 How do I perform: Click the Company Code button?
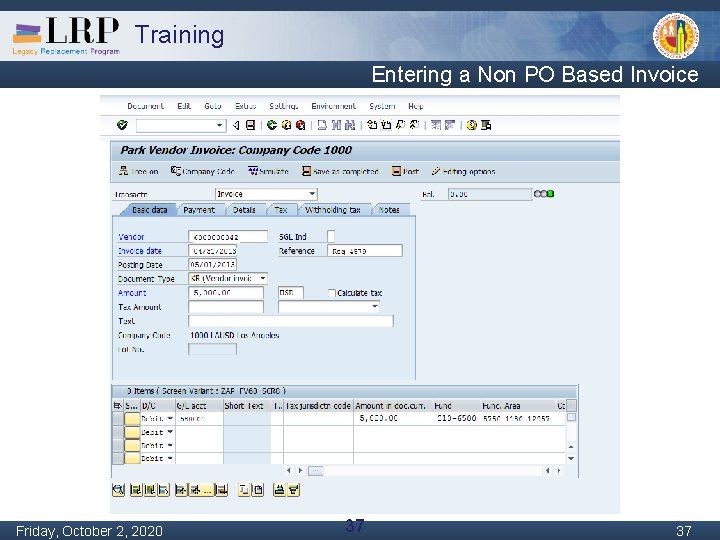pos(202,171)
